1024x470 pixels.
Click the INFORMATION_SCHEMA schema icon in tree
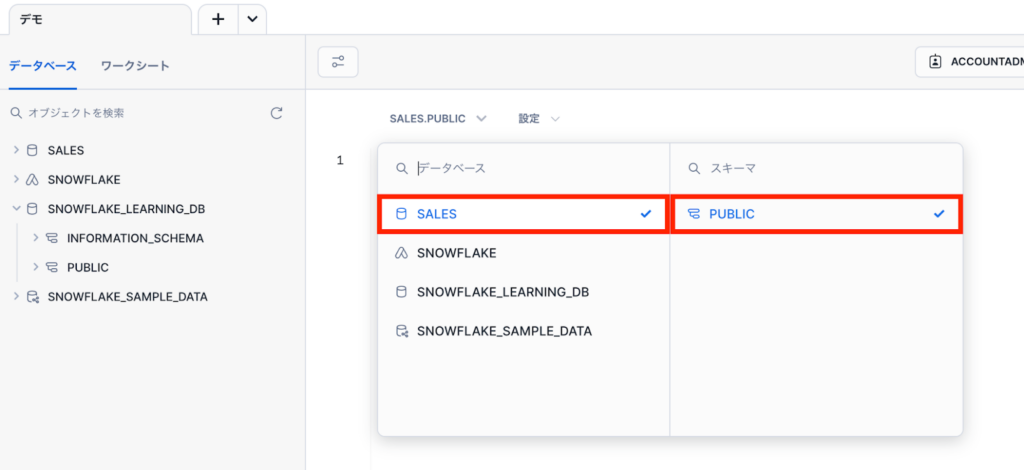52,239
